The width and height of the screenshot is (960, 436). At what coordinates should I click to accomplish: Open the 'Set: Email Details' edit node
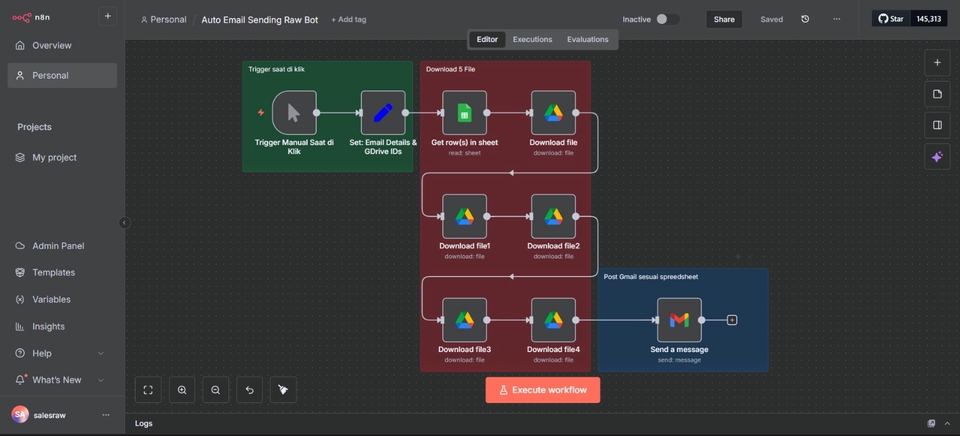[383, 113]
